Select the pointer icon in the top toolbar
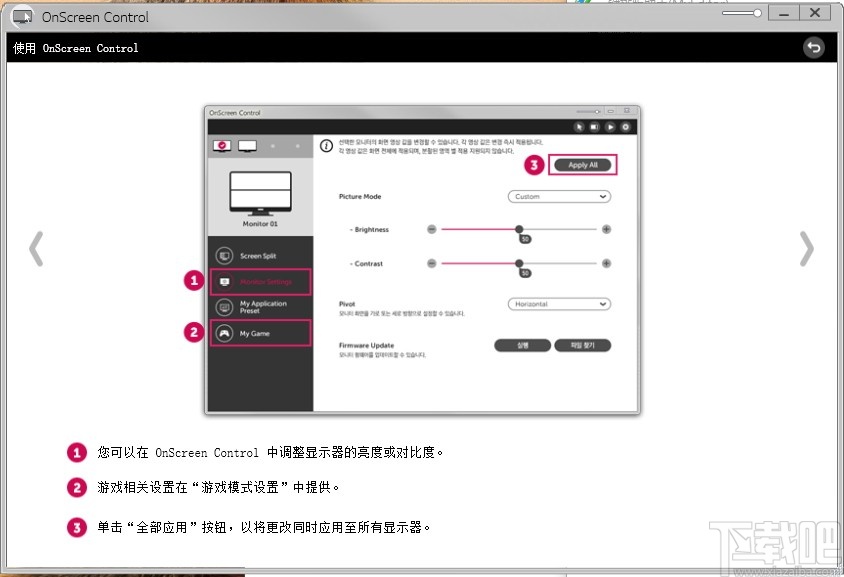Image resolution: width=844 pixels, height=577 pixels. pos(581,125)
